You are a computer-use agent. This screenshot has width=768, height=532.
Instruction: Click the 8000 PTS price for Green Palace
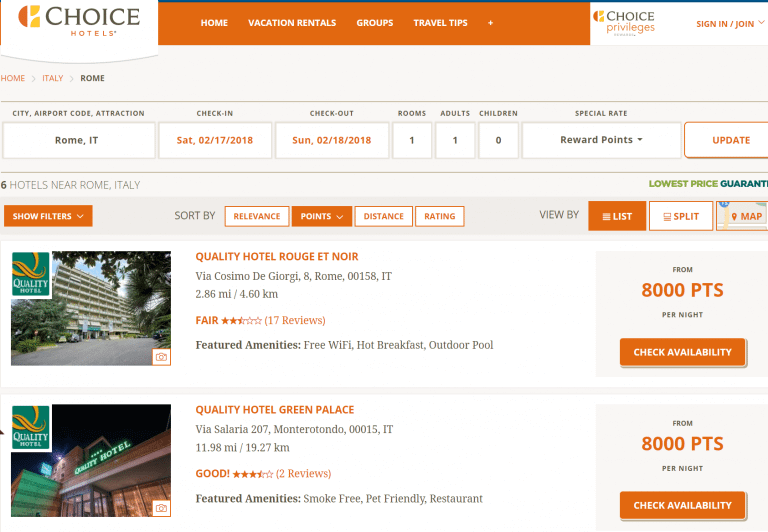click(x=682, y=444)
